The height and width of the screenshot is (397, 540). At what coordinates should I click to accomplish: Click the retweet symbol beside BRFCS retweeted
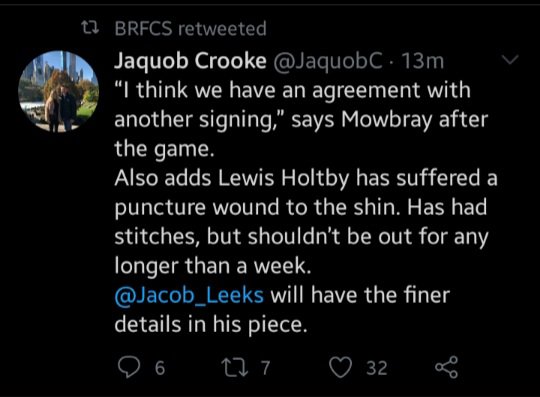pyautogui.click(x=90, y=28)
